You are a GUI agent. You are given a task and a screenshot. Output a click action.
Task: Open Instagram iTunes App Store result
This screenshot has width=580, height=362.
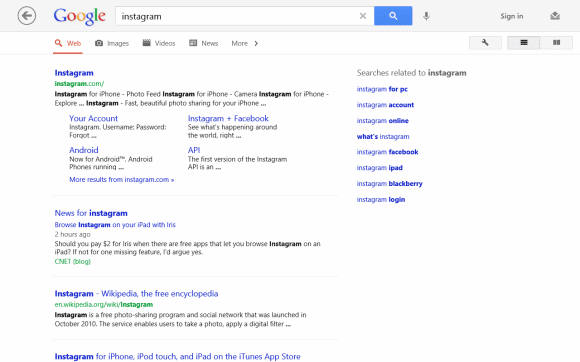[x=178, y=356]
